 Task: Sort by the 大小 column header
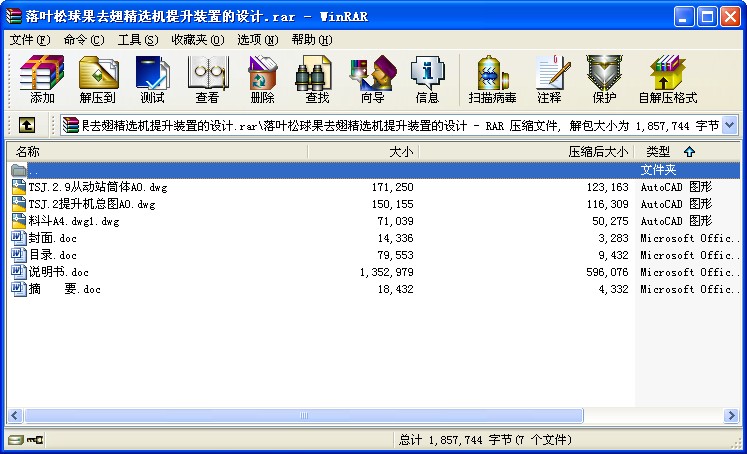tap(363, 151)
